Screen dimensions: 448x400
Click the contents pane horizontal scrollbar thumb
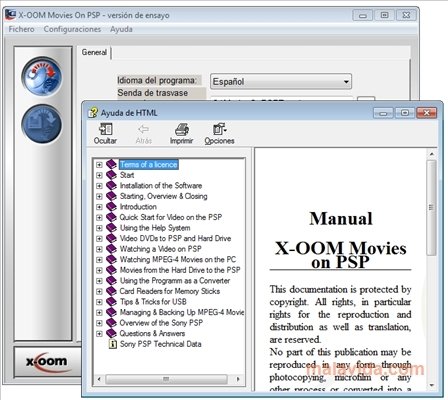pos(166,379)
